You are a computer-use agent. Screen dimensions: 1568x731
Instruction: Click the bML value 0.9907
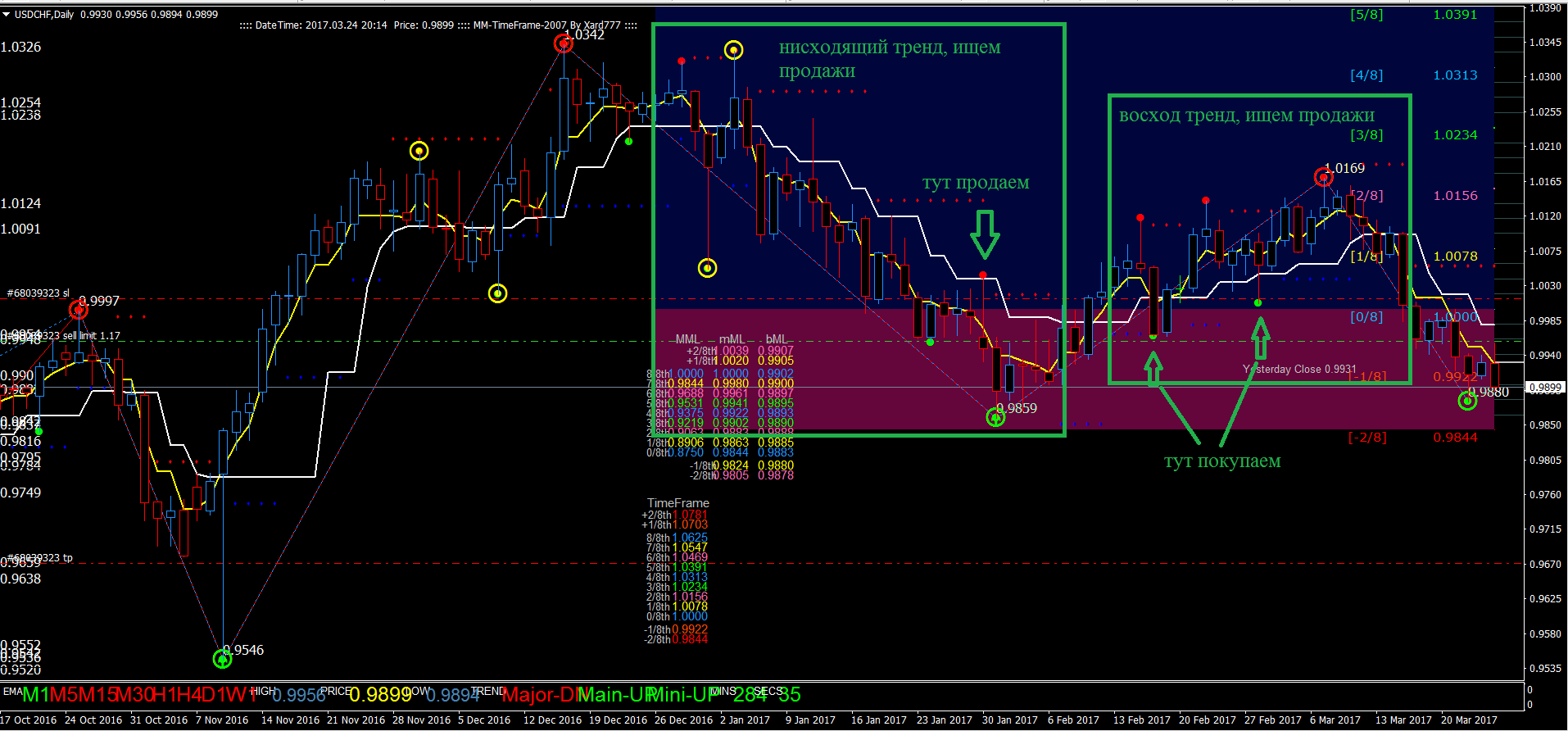point(776,351)
